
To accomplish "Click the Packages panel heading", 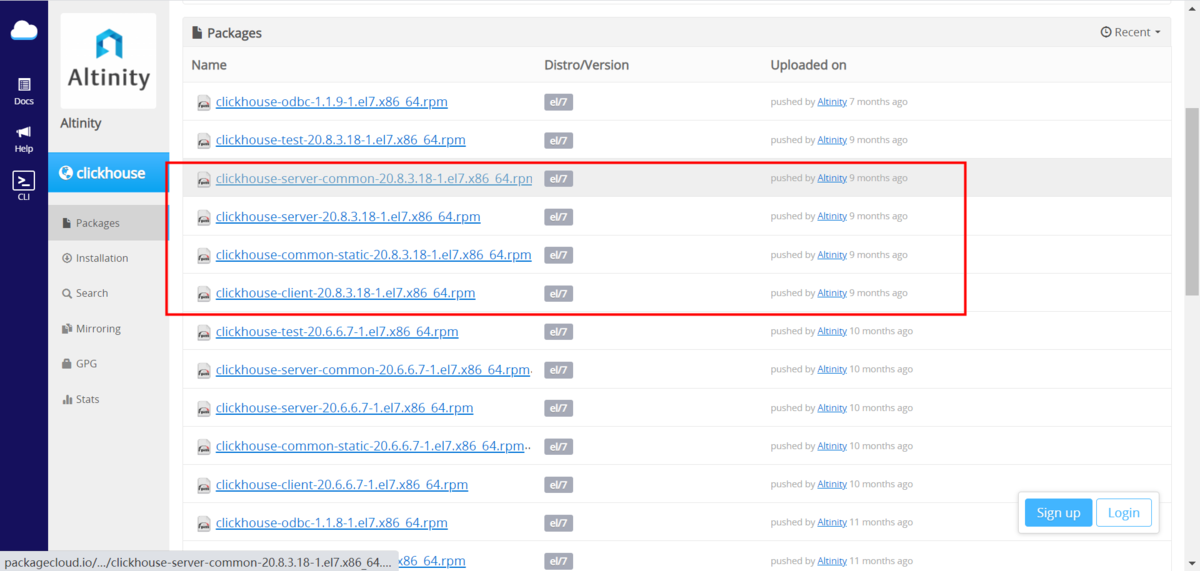I will tap(227, 33).
